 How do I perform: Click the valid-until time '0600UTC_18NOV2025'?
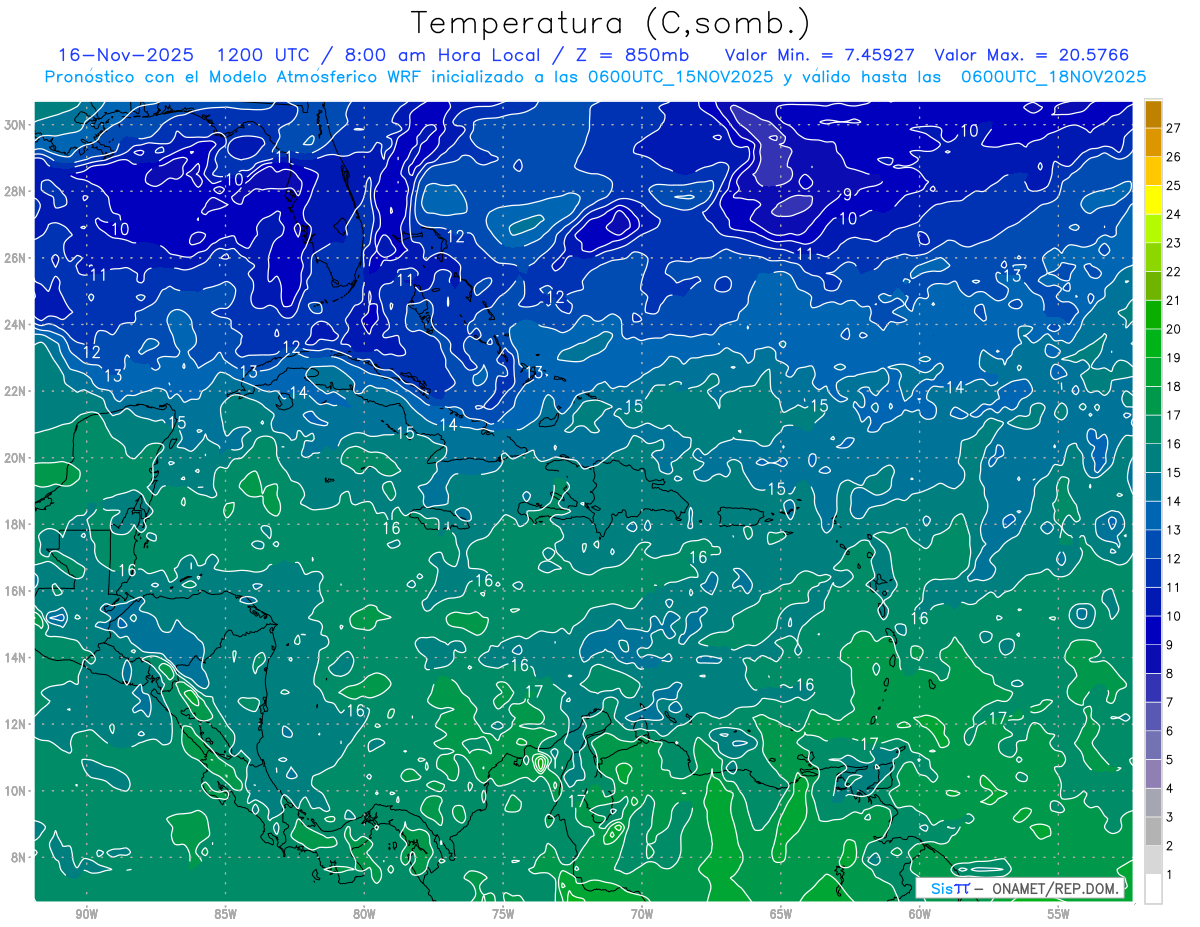pyautogui.click(x=1053, y=77)
